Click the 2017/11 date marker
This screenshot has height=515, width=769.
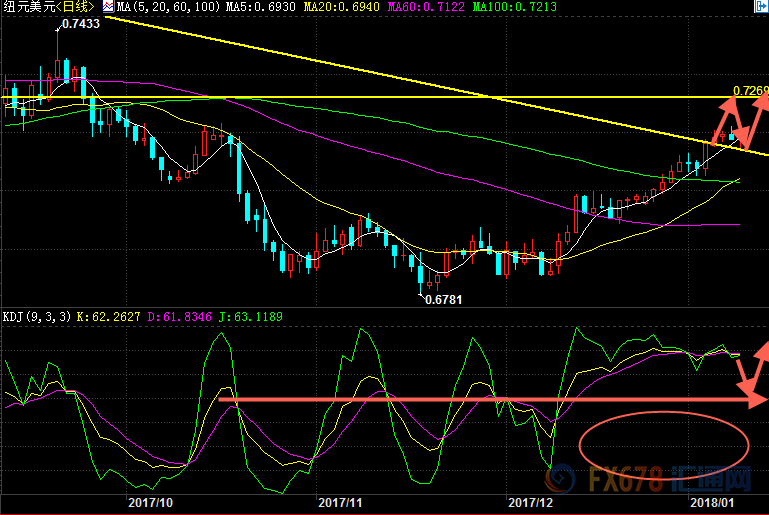pyautogui.click(x=340, y=501)
